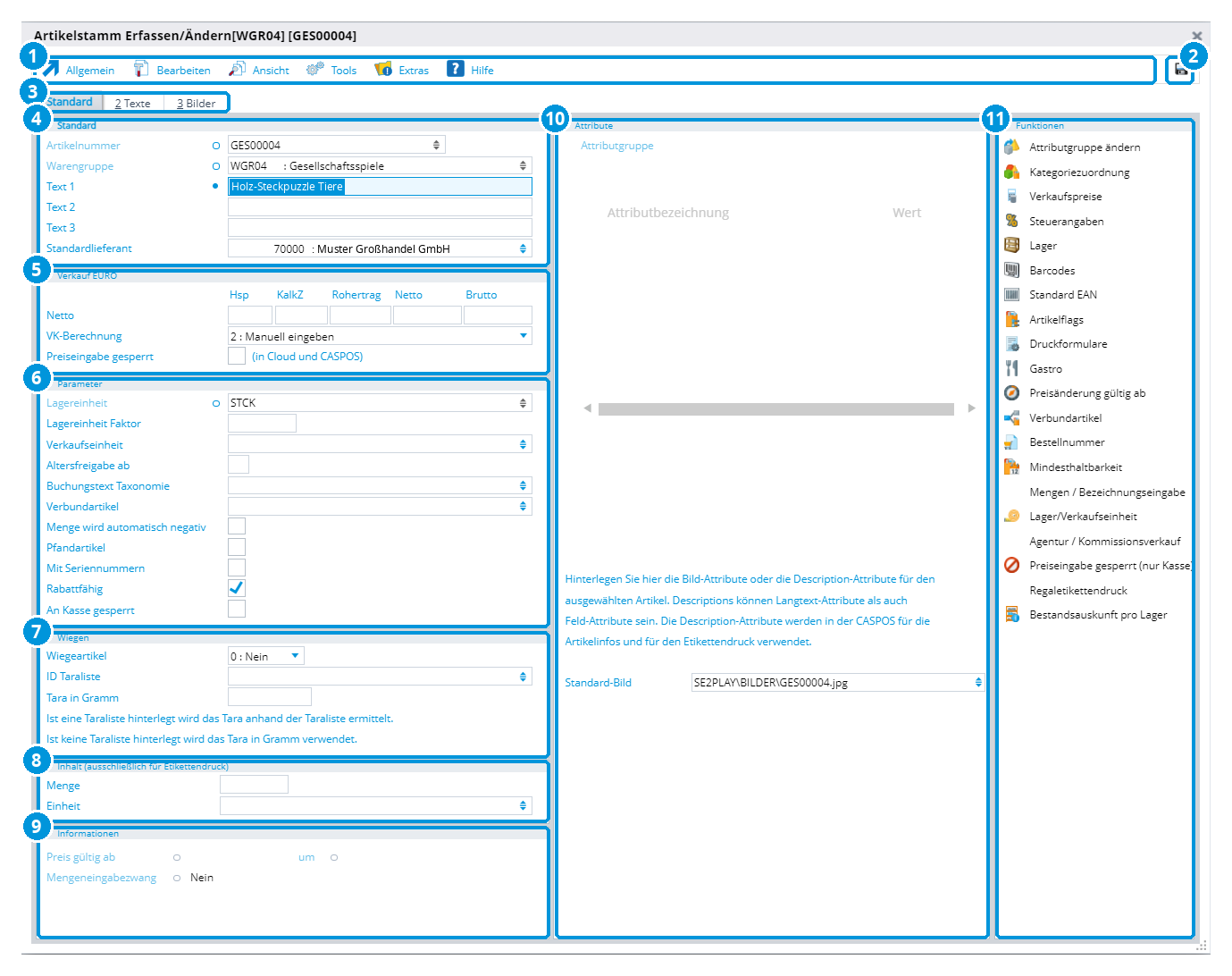Uncheck the Rabattfähig checkbox
Viewport: 1232px width, 976px height.
click(237, 588)
